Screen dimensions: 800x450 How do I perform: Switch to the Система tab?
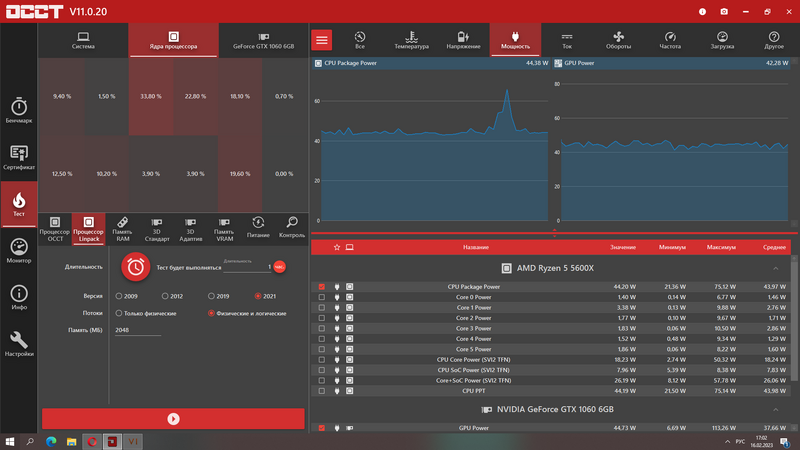click(x=83, y=40)
